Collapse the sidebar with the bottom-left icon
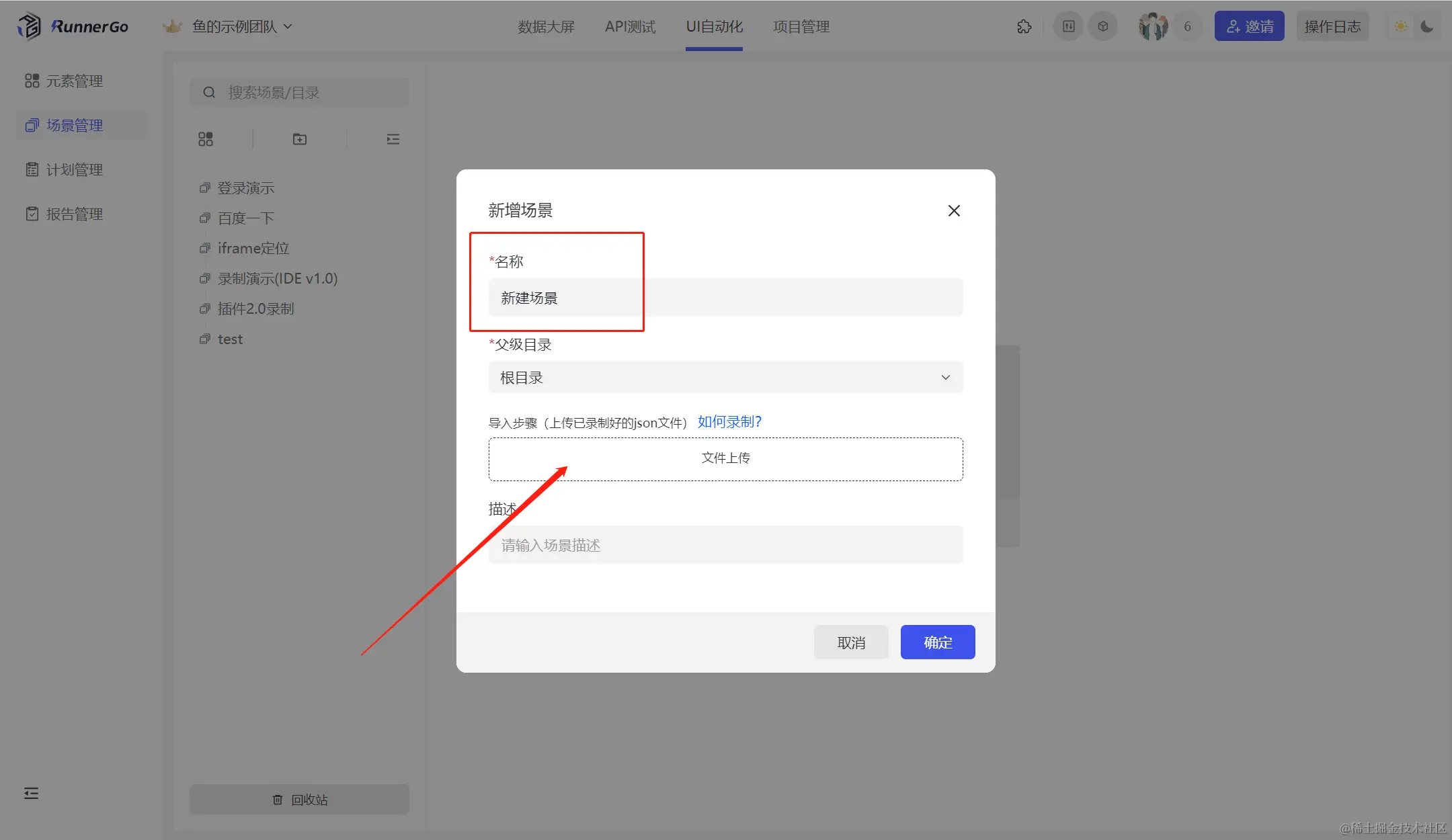Image resolution: width=1452 pixels, height=840 pixels. tap(31, 793)
